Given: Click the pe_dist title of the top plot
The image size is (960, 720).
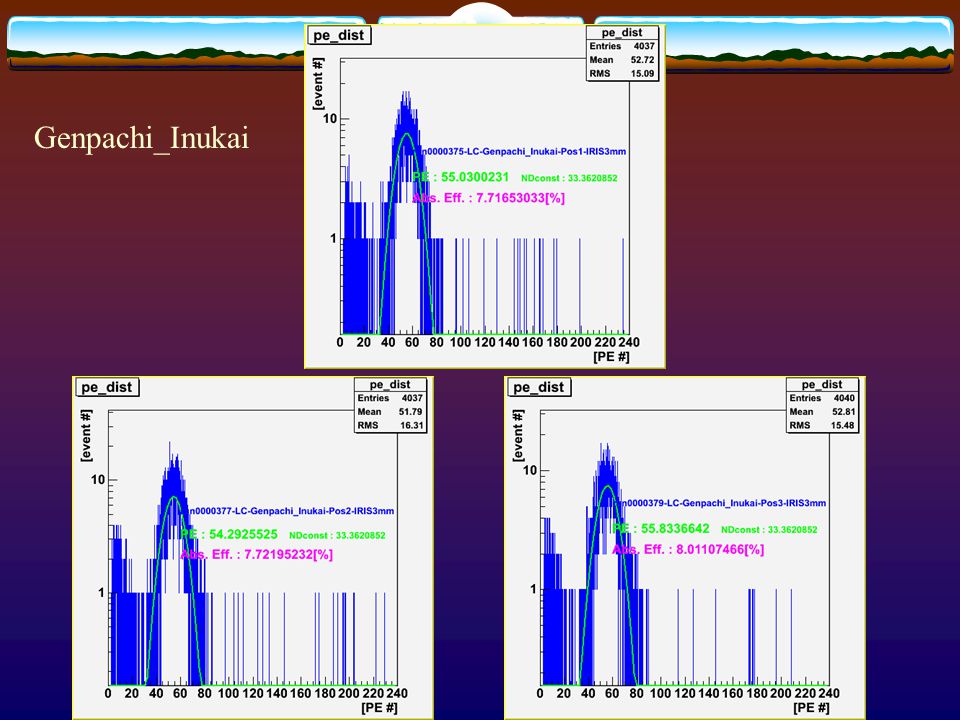Looking at the screenshot, I should [339, 36].
